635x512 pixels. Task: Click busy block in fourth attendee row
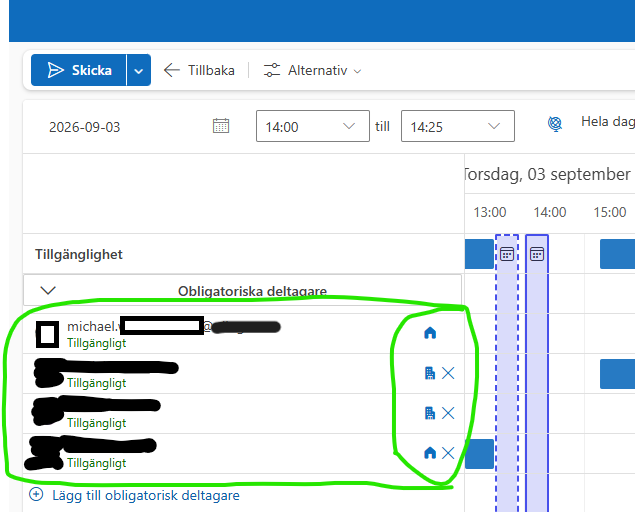coord(479,454)
